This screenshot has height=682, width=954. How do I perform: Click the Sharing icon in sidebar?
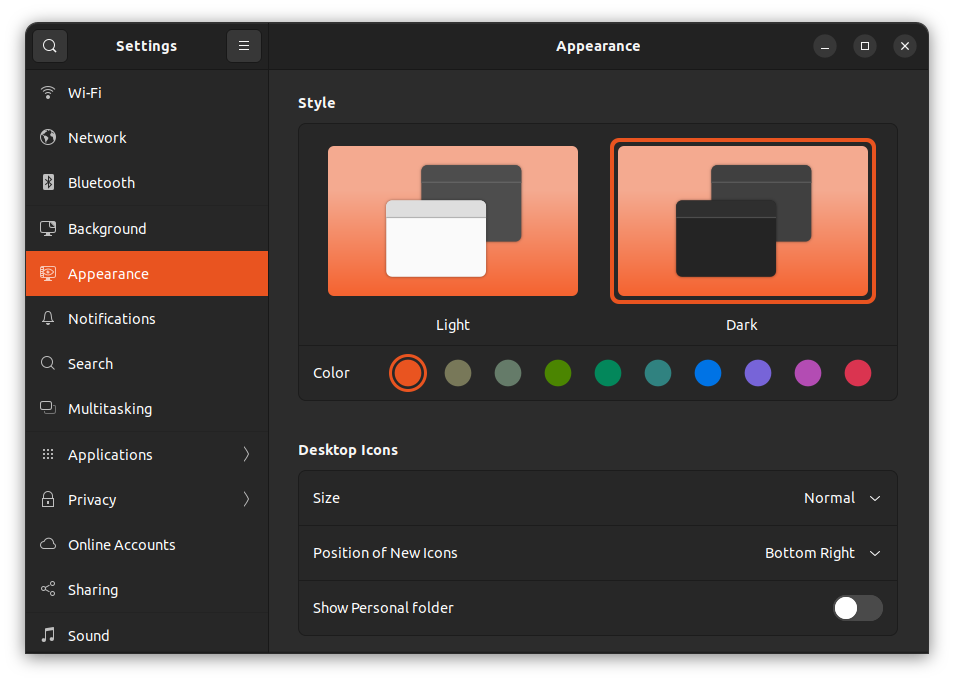click(48, 590)
